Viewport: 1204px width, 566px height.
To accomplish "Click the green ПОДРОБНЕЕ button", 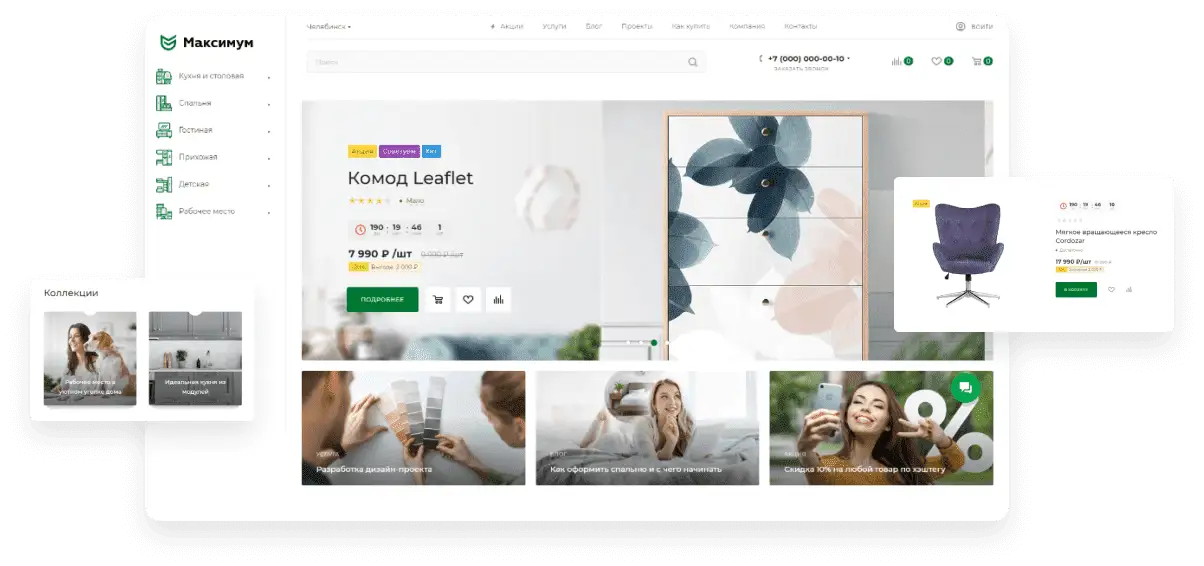I will tap(382, 299).
